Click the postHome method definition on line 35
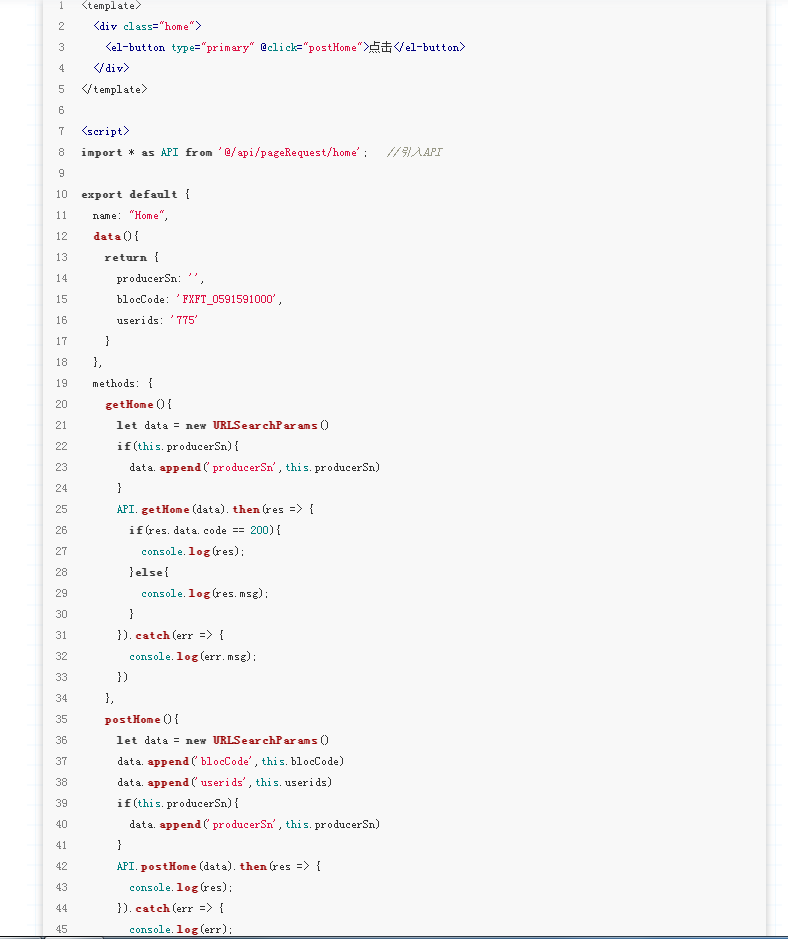 coord(133,719)
